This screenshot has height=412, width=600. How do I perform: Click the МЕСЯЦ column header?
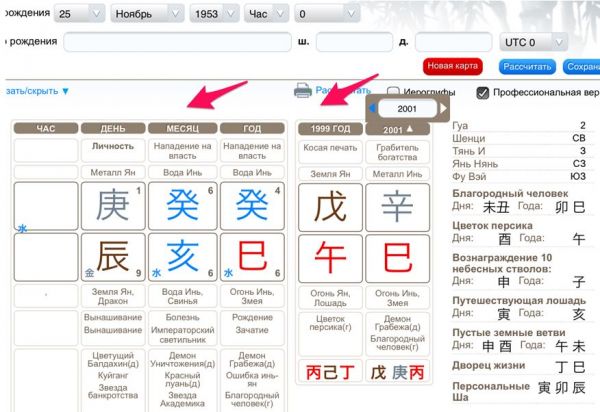pyautogui.click(x=181, y=128)
